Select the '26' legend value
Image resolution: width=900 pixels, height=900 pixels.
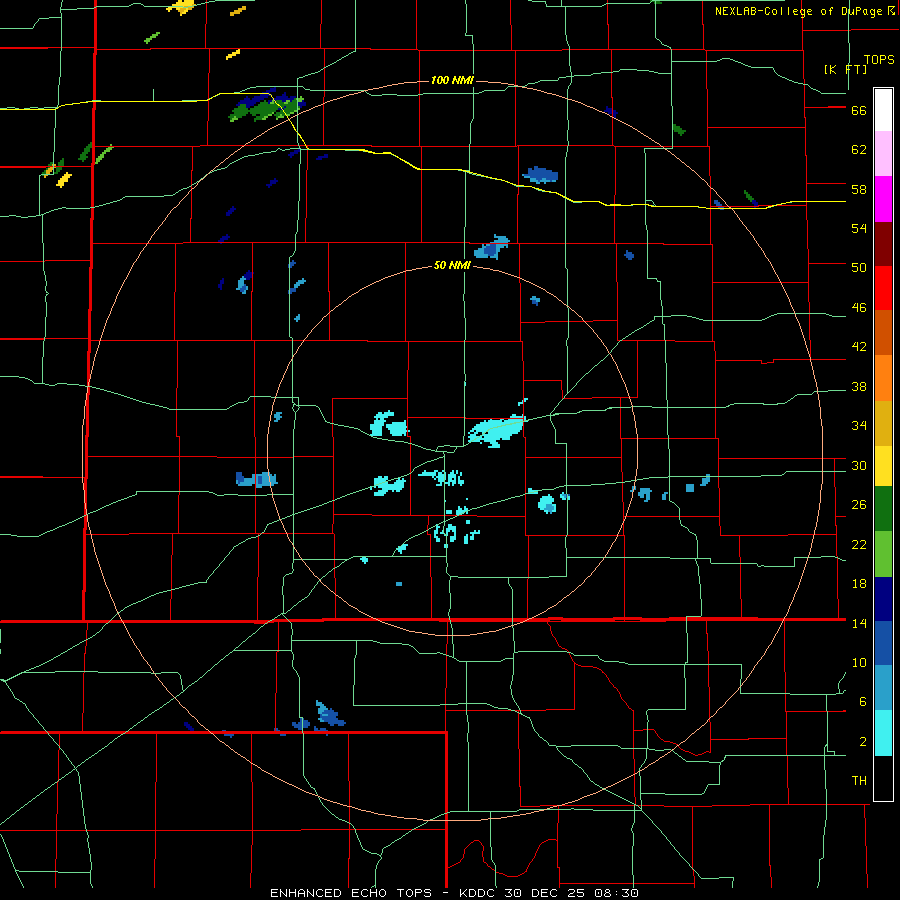click(x=859, y=505)
